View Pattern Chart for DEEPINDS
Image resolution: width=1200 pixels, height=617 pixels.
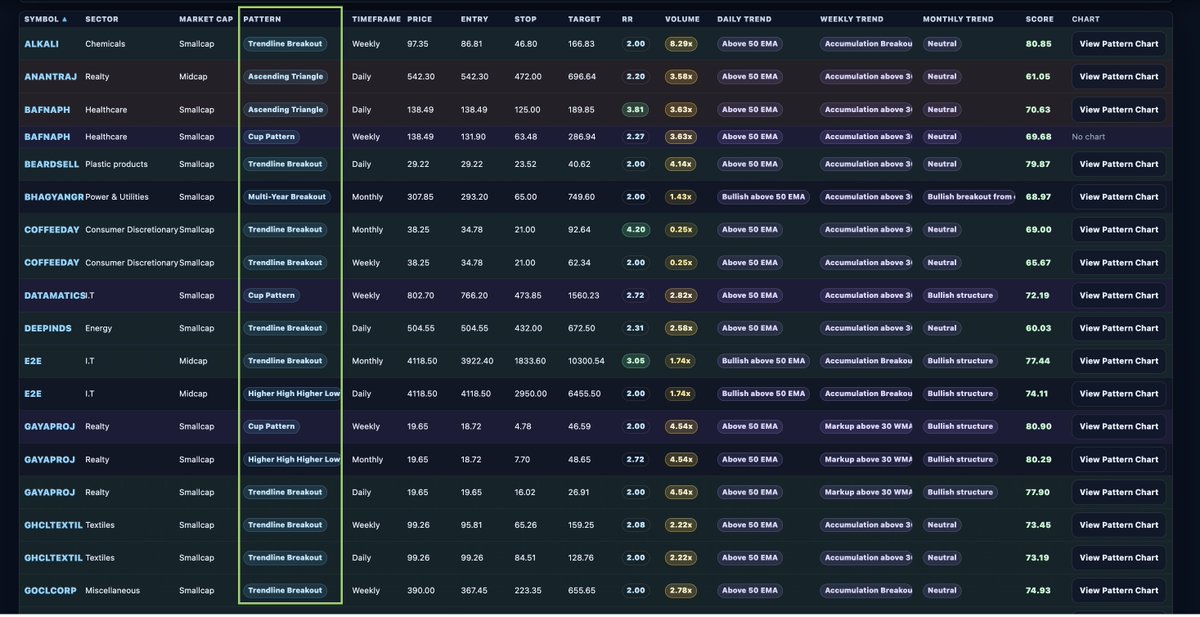point(1118,328)
